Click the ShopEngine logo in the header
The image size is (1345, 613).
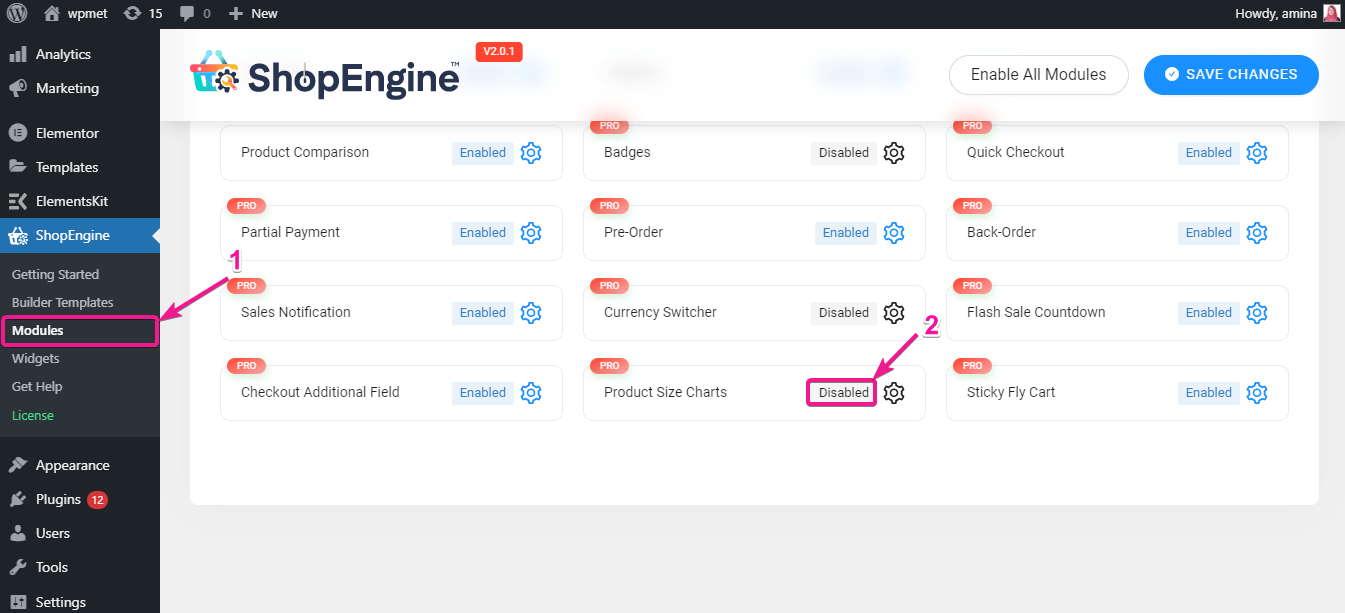tap(325, 75)
